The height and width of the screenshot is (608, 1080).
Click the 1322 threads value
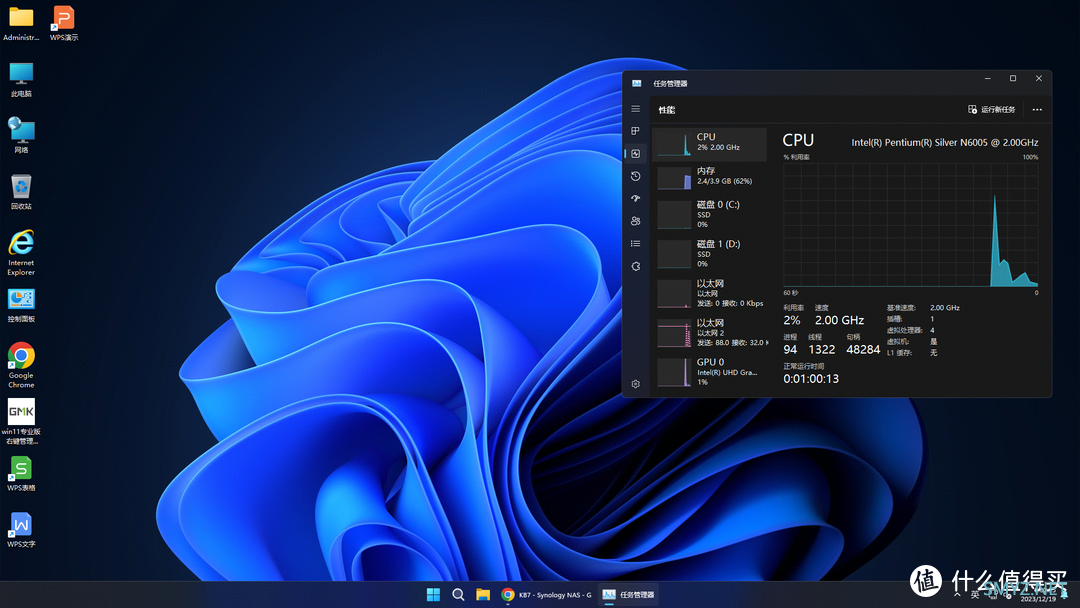[x=822, y=350]
